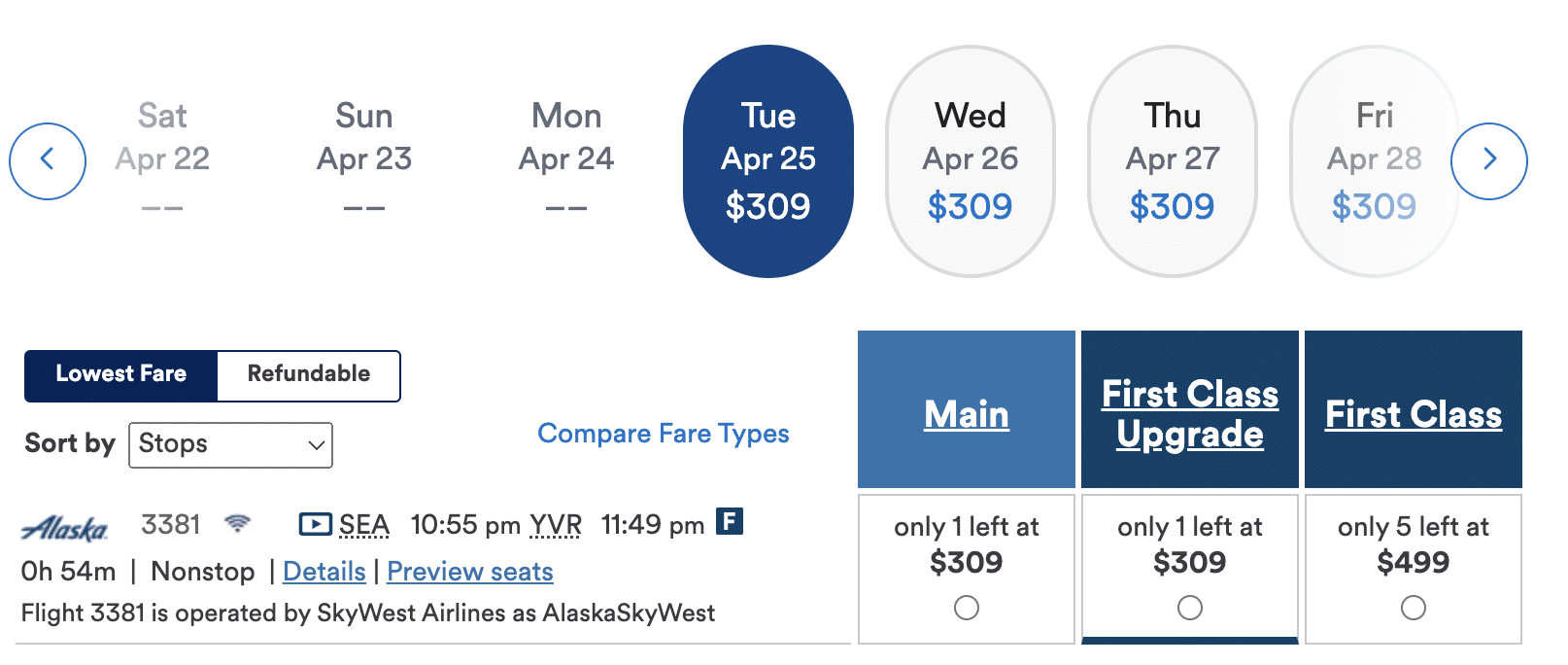Open the Sort by Stops dropdown
This screenshot has width=1568, height=665.
point(230,444)
